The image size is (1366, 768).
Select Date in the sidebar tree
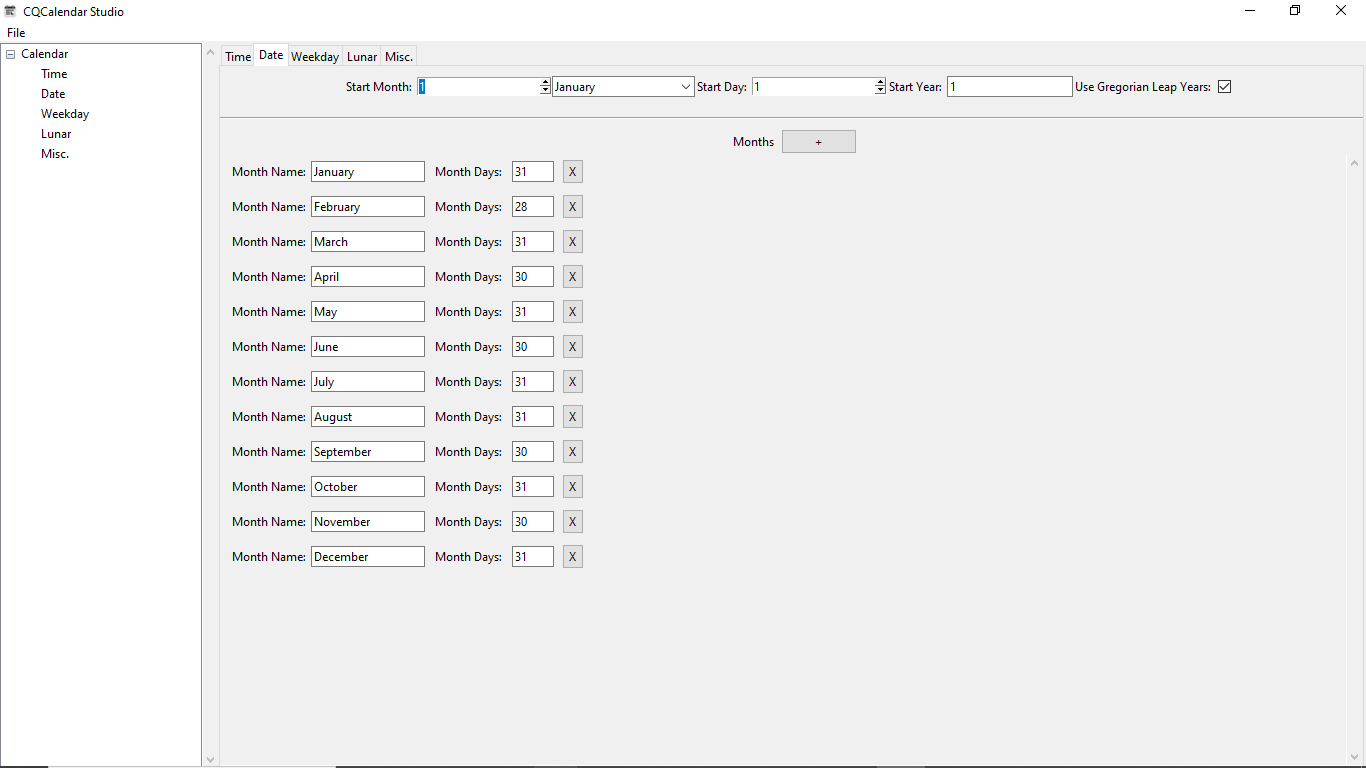53,94
